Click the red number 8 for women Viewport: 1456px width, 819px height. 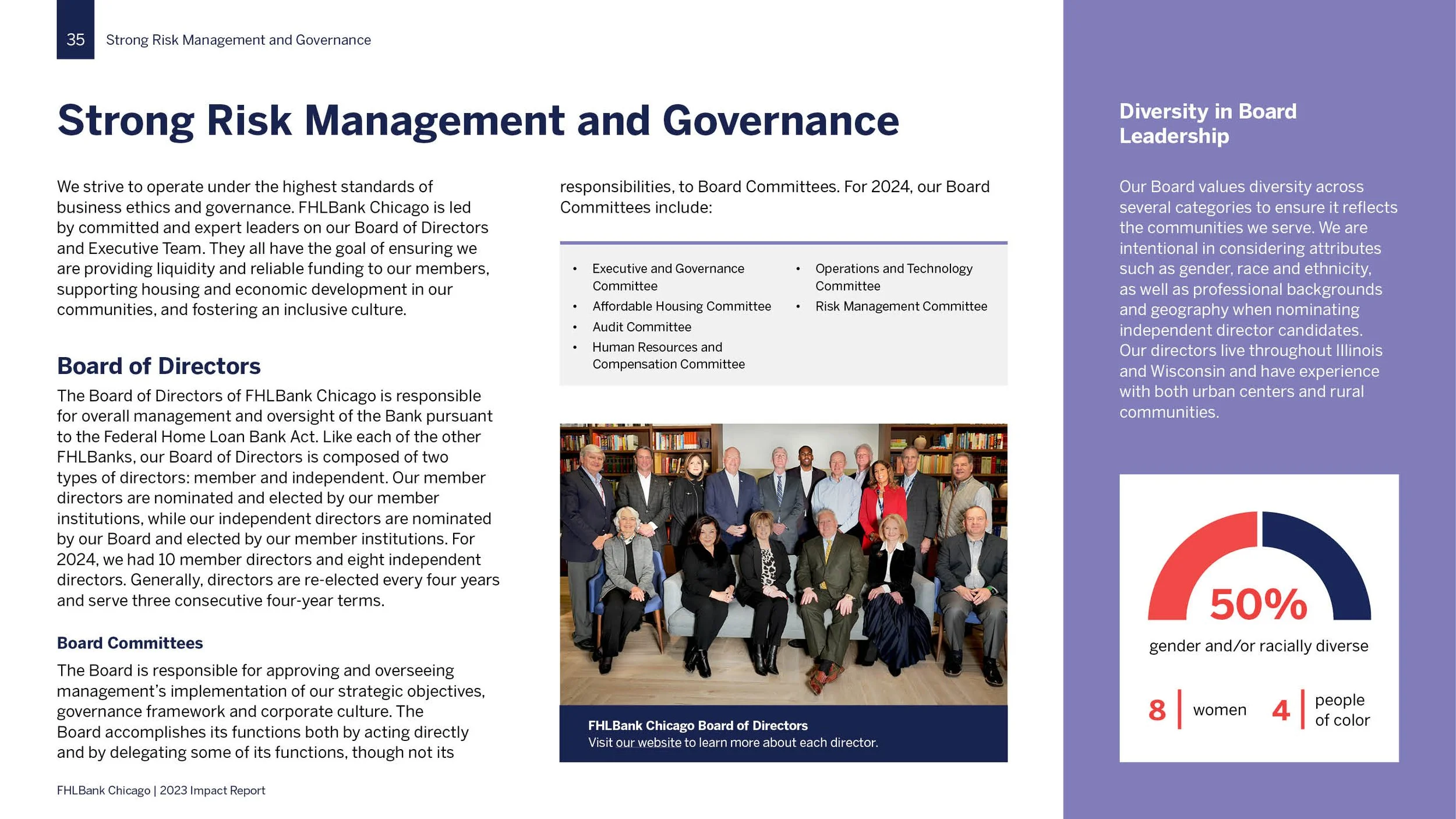pyautogui.click(x=1157, y=710)
